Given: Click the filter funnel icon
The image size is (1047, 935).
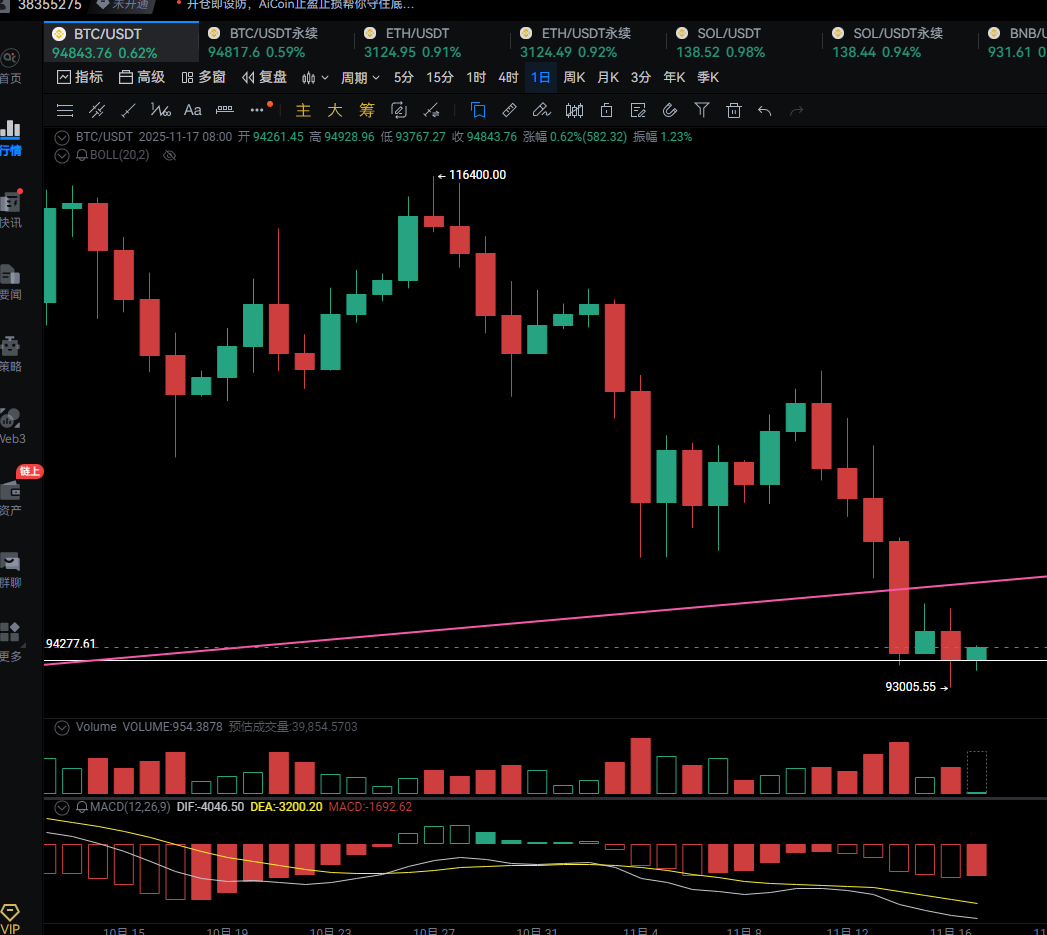Looking at the screenshot, I should (702, 110).
